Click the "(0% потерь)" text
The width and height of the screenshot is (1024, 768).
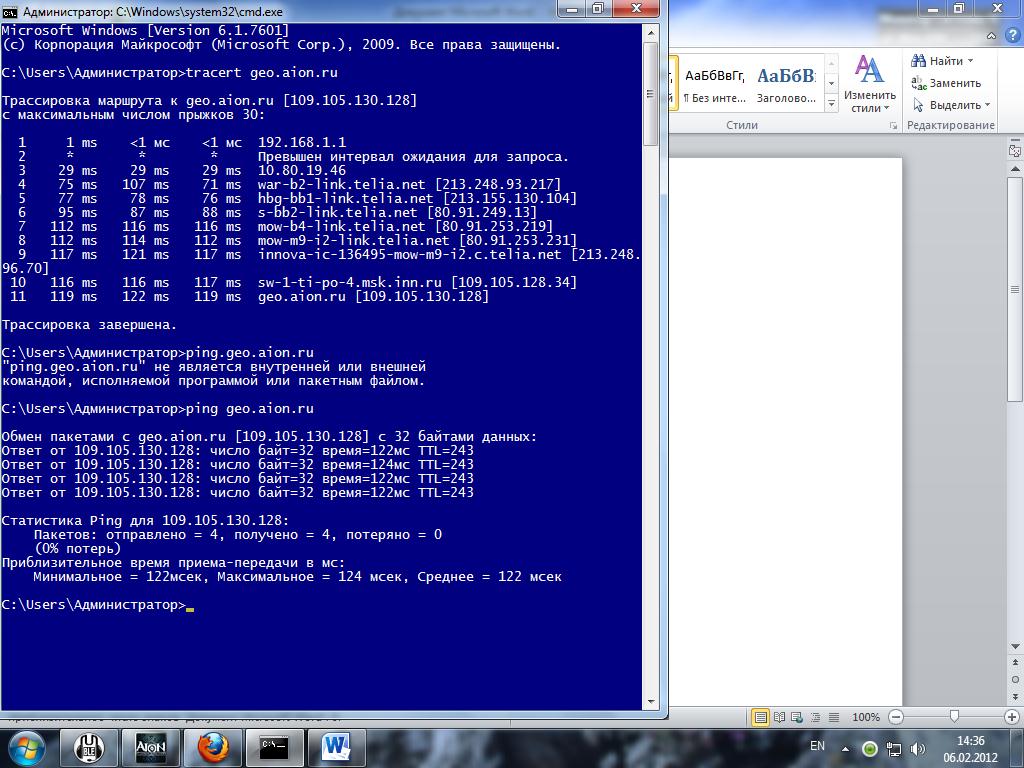[x=78, y=549]
